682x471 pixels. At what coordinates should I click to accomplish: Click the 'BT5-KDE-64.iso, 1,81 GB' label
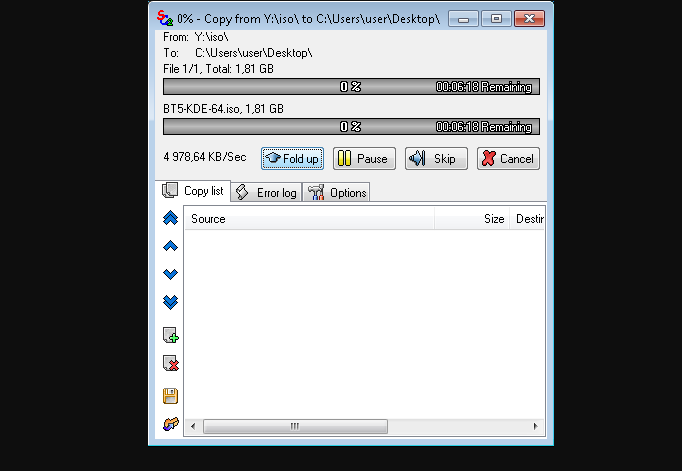(224, 109)
